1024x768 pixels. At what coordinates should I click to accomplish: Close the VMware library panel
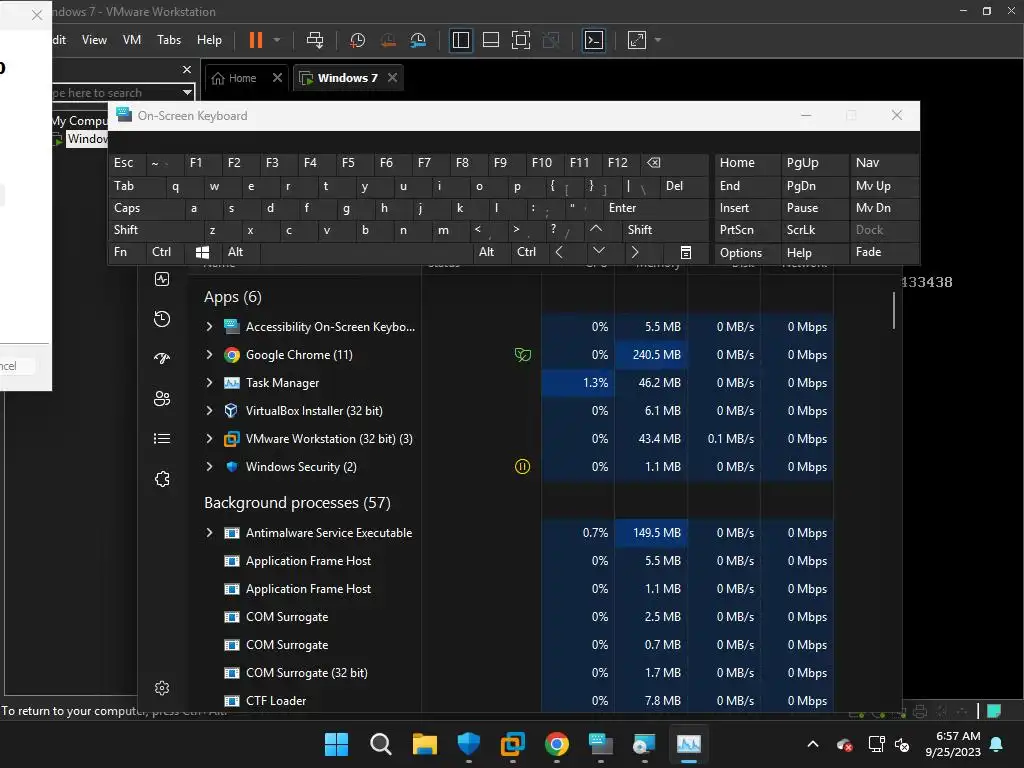tap(187, 69)
